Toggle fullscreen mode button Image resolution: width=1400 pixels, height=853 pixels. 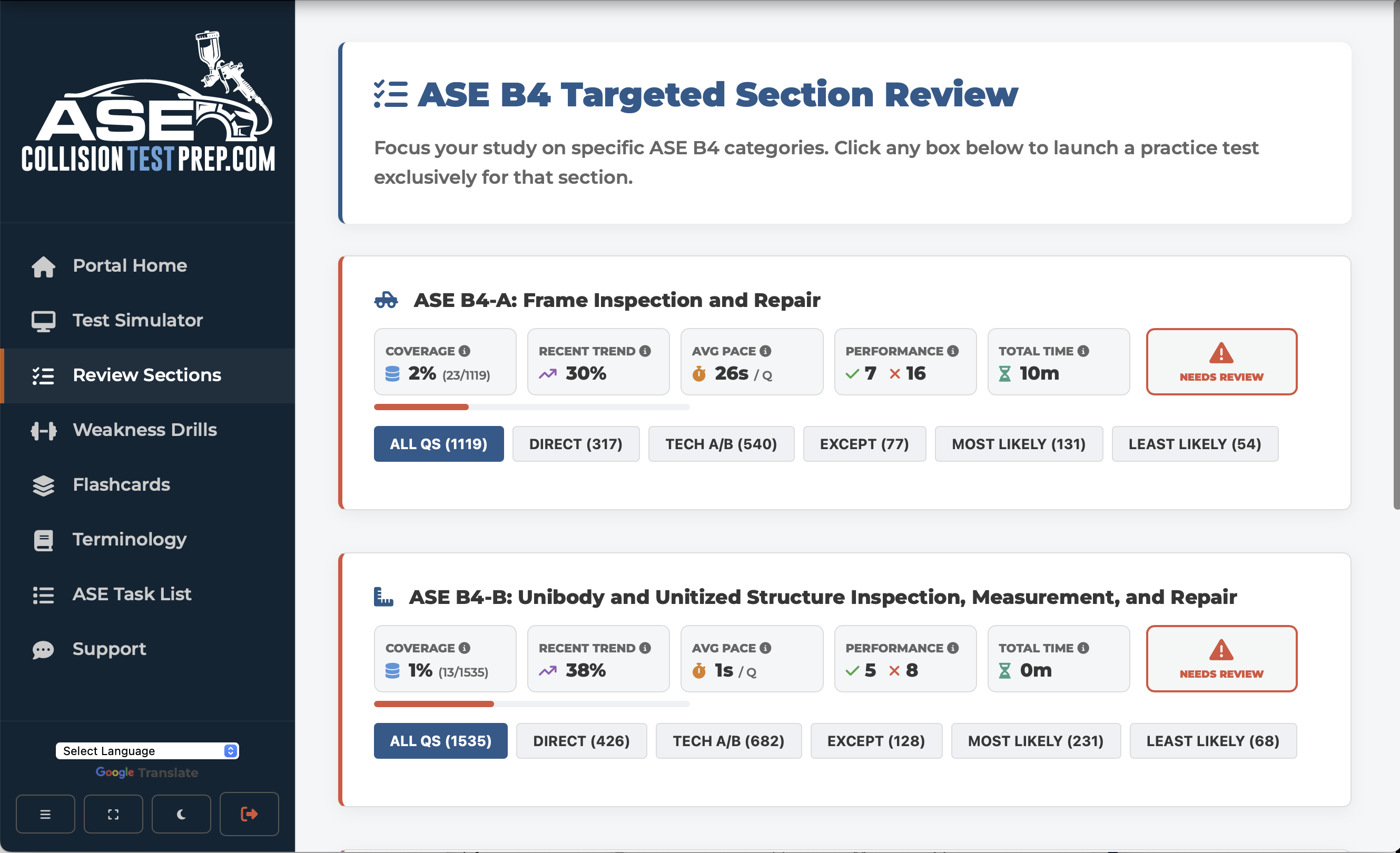pyautogui.click(x=113, y=814)
